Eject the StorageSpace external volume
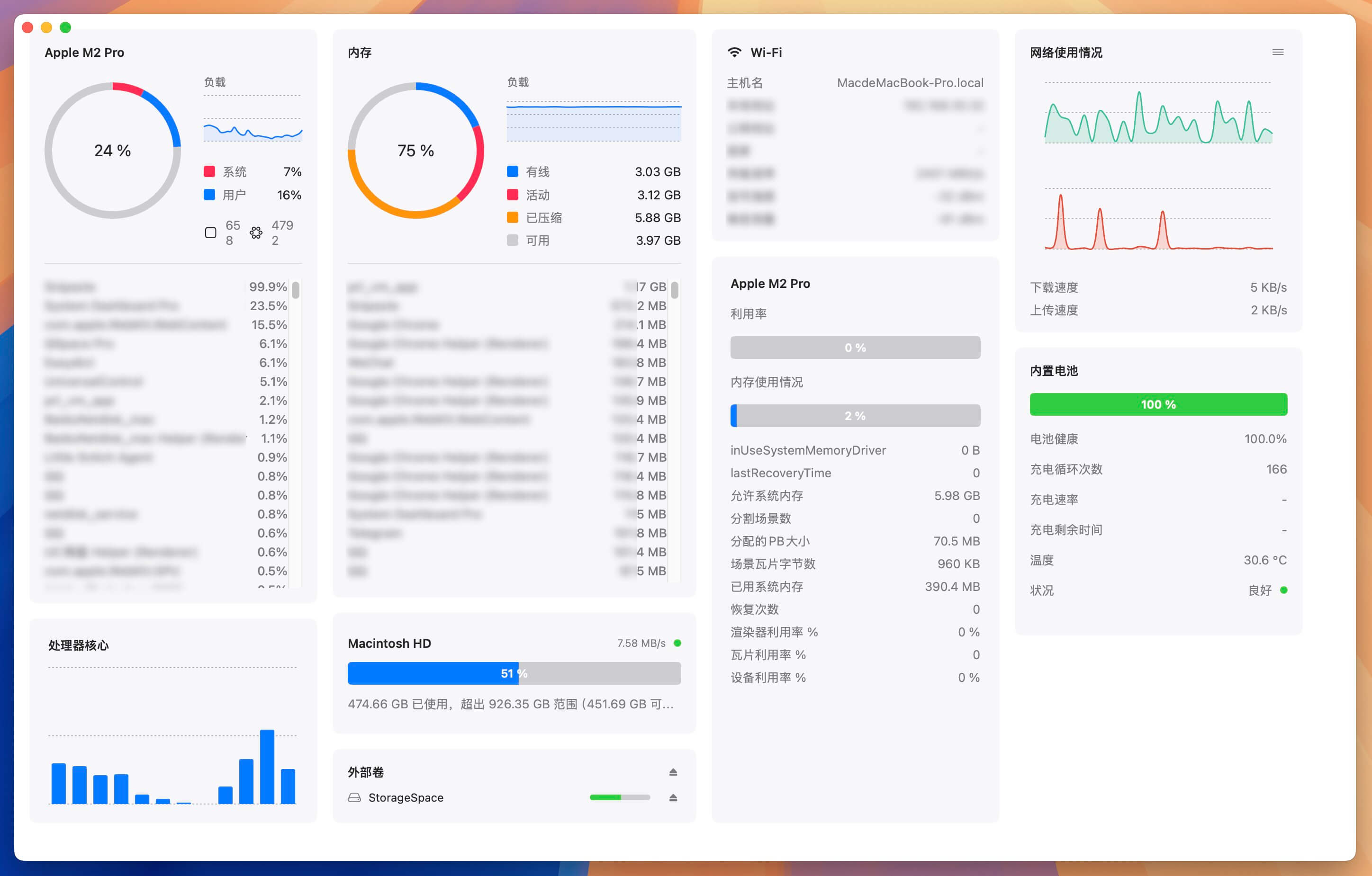 [673, 797]
